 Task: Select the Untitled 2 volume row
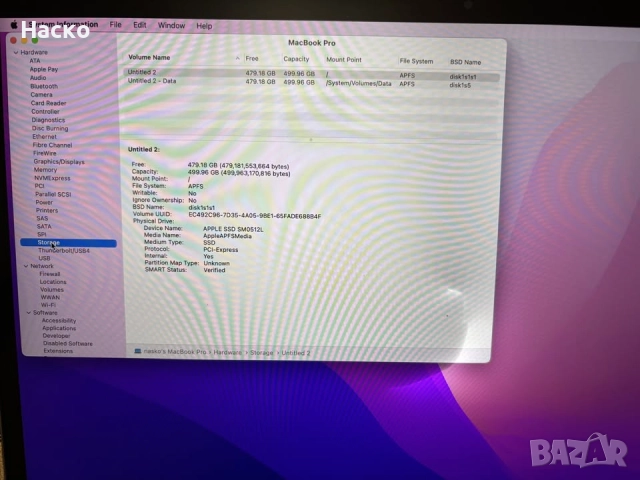311,74
